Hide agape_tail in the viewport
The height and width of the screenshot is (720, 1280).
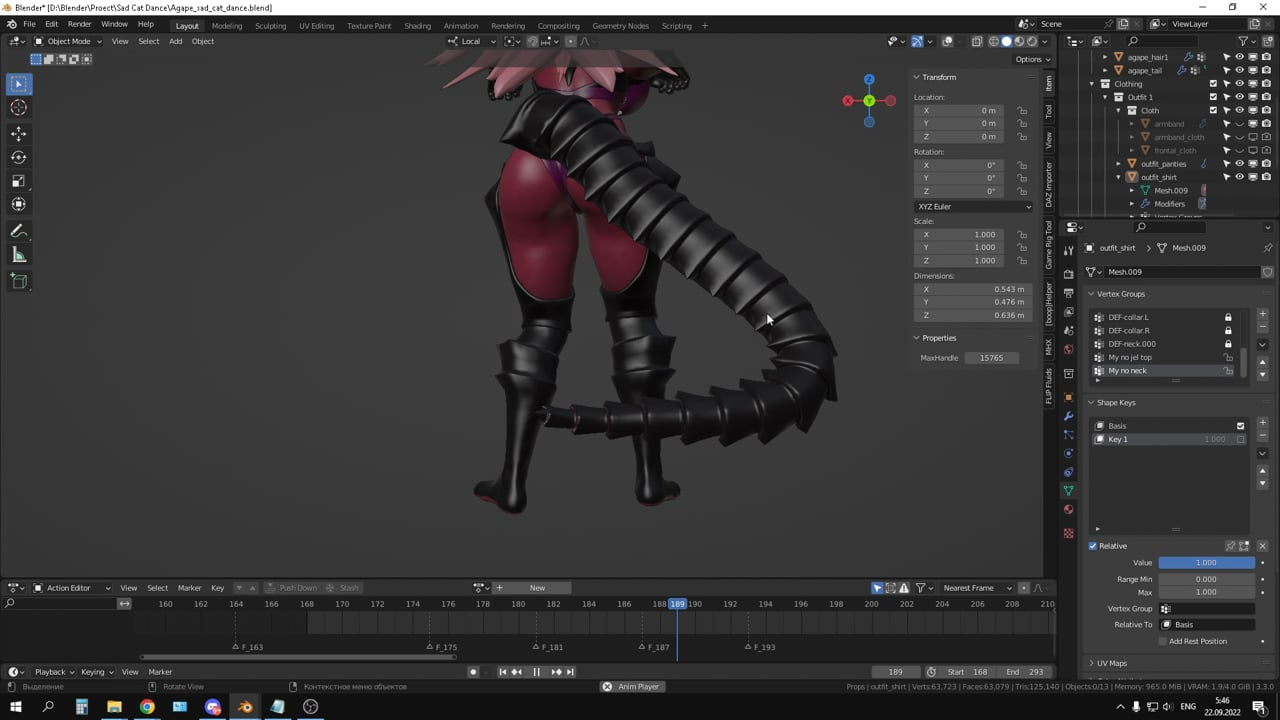pos(1240,71)
